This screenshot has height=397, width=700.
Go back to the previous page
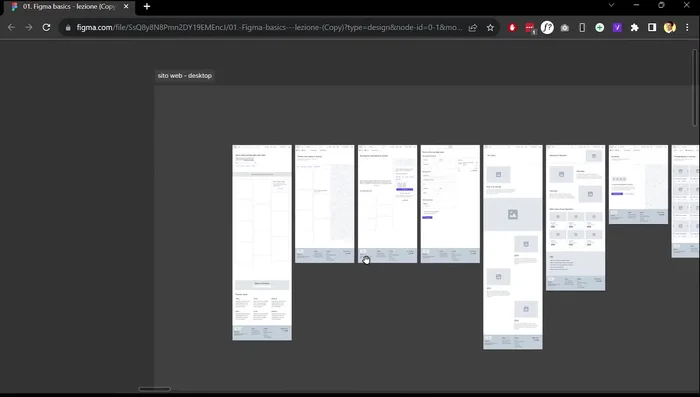[x=11, y=27]
